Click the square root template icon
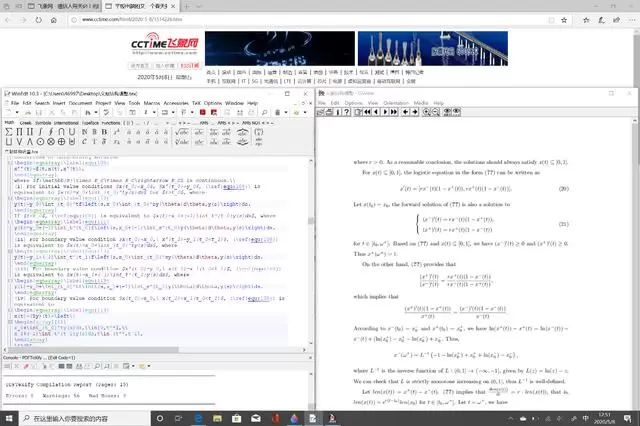The width and height of the screenshot is (640, 426). 182,132
